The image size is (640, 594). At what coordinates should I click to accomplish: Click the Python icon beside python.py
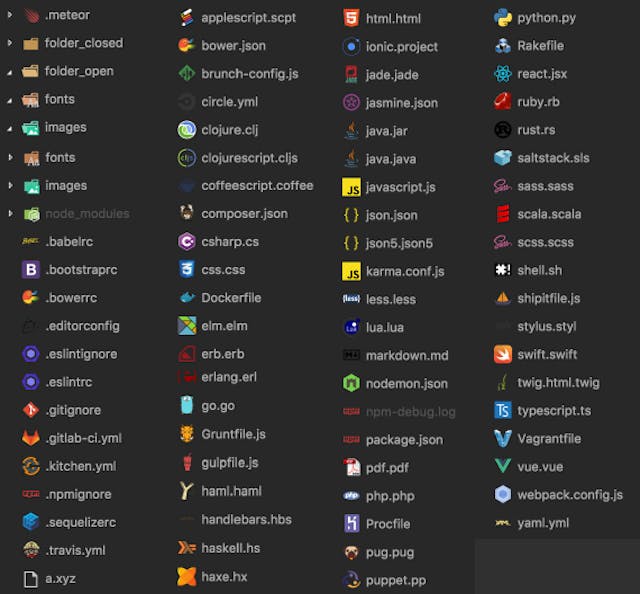502,18
